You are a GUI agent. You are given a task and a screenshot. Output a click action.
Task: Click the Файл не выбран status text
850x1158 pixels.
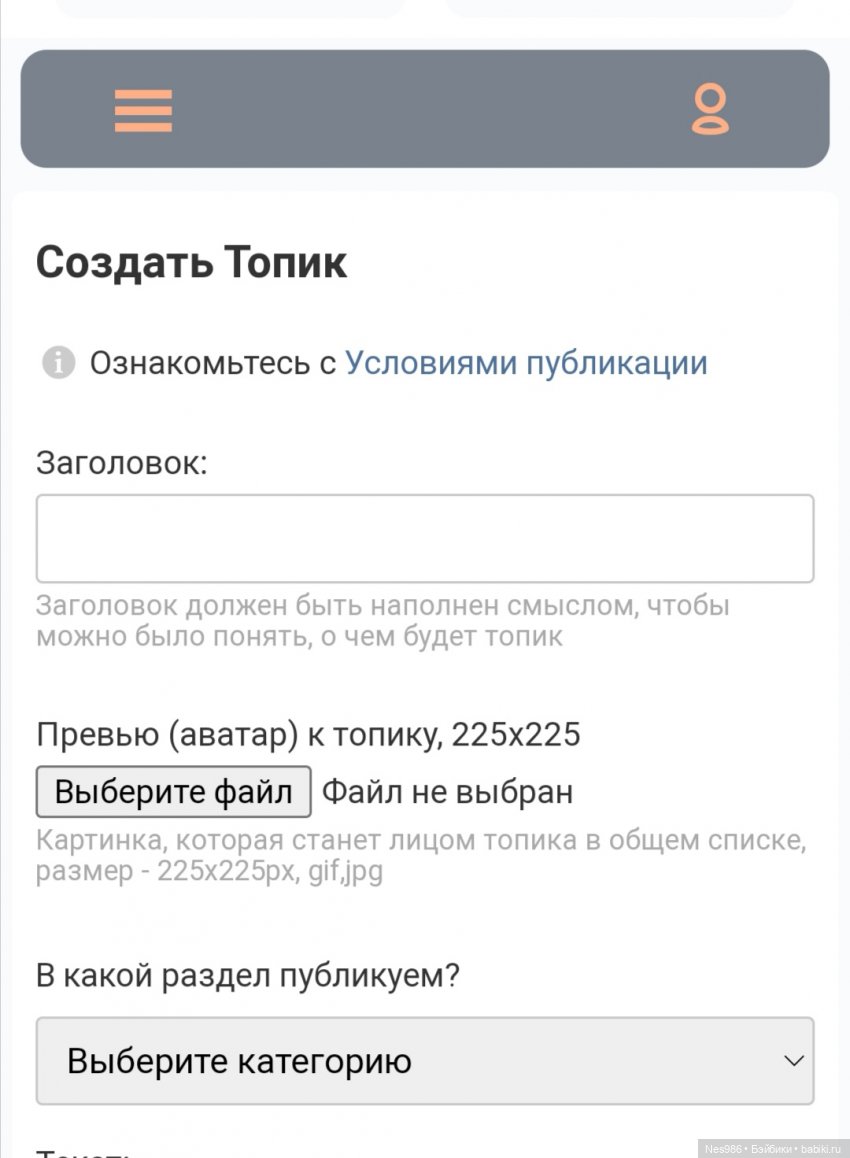[x=447, y=792]
